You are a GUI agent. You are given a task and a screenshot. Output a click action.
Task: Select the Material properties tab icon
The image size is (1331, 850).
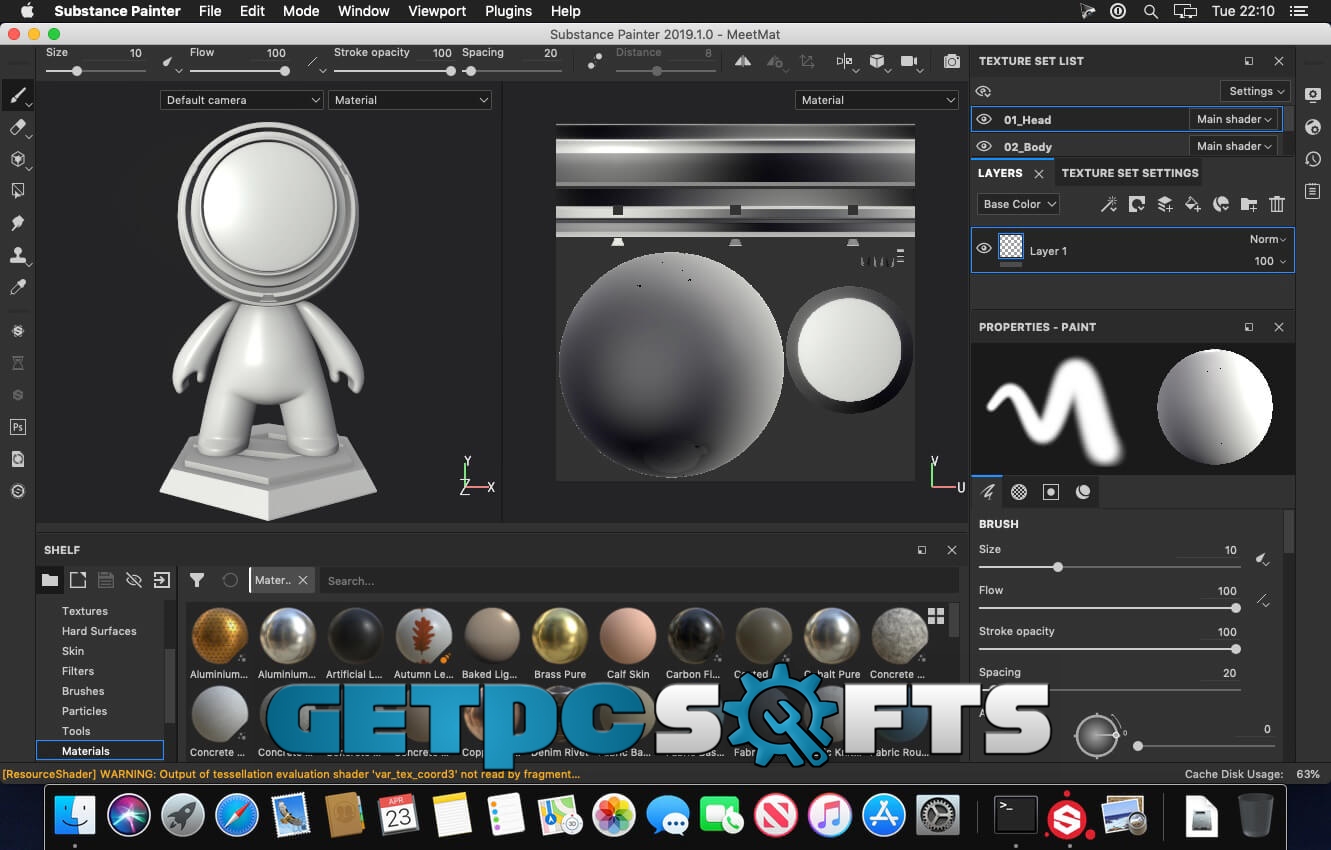tap(1082, 491)
